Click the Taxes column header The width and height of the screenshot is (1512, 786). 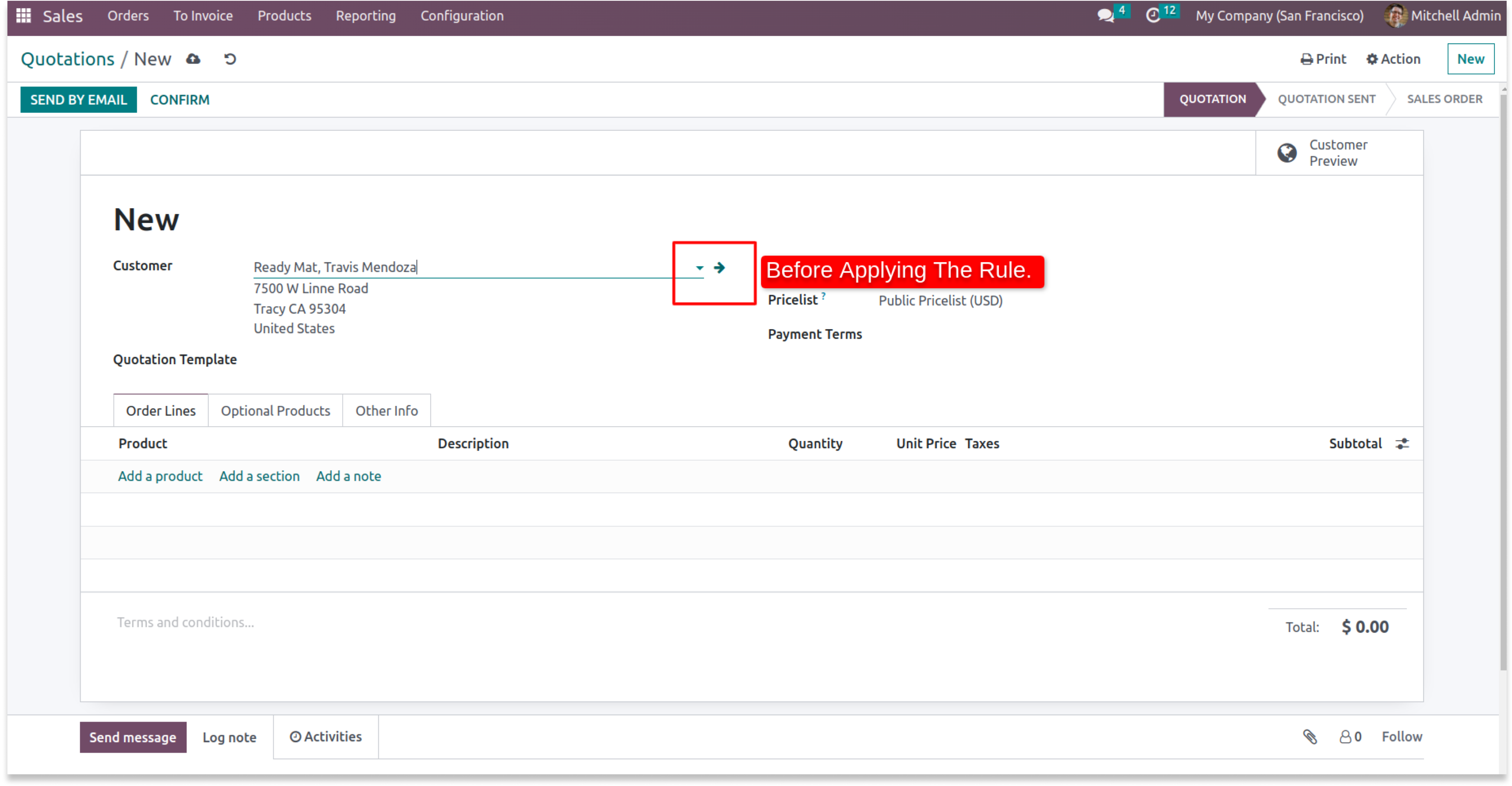[x=981, y=444]
